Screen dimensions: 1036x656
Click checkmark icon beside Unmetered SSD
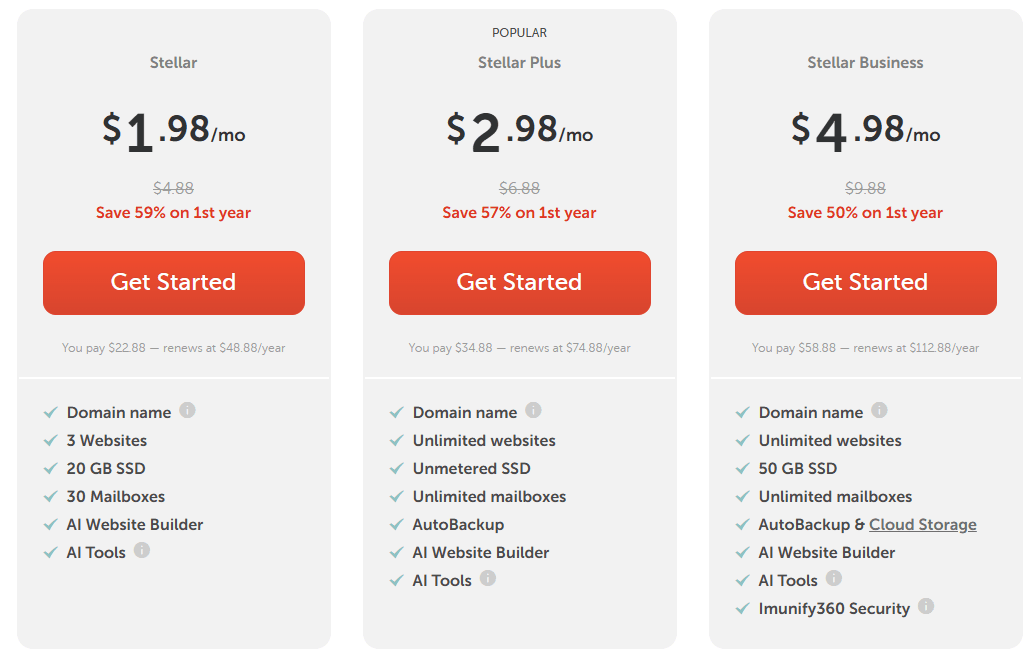[396, 468]
